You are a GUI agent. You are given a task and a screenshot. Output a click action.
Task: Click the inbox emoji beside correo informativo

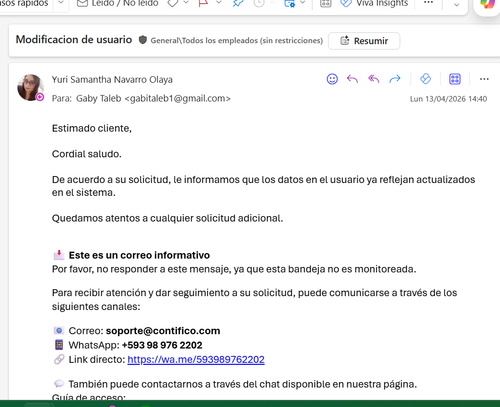(59, 255)
